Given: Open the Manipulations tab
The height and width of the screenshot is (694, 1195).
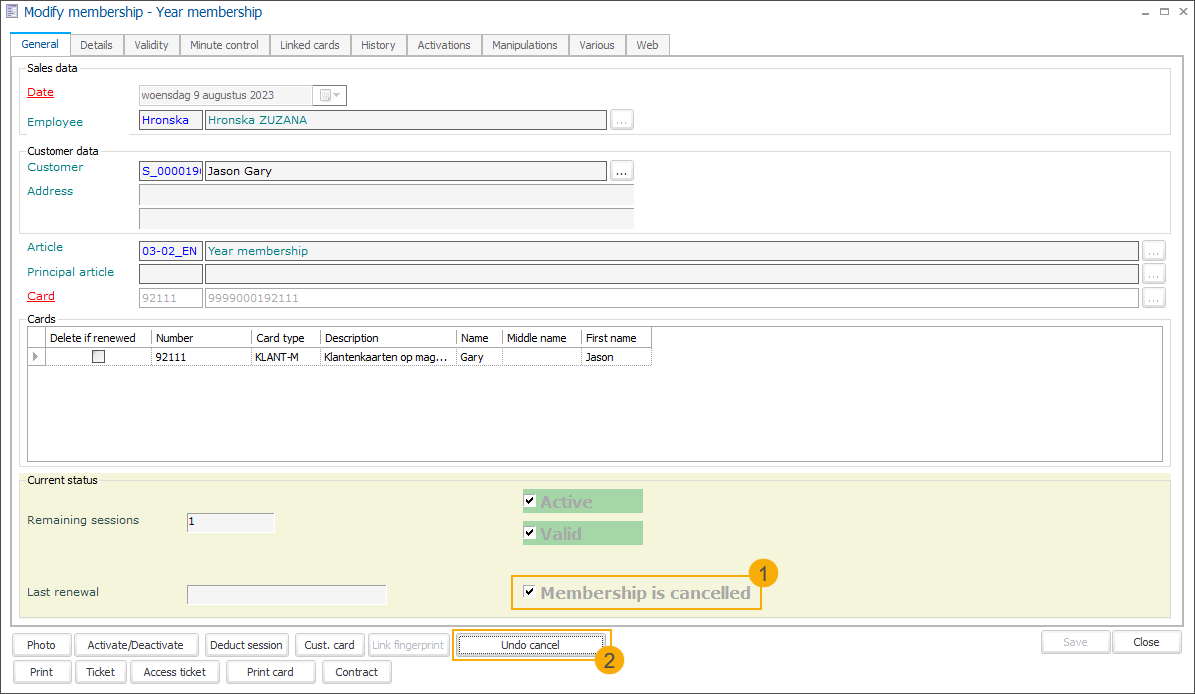Looking at the screenshot, I should pos(524,45).
